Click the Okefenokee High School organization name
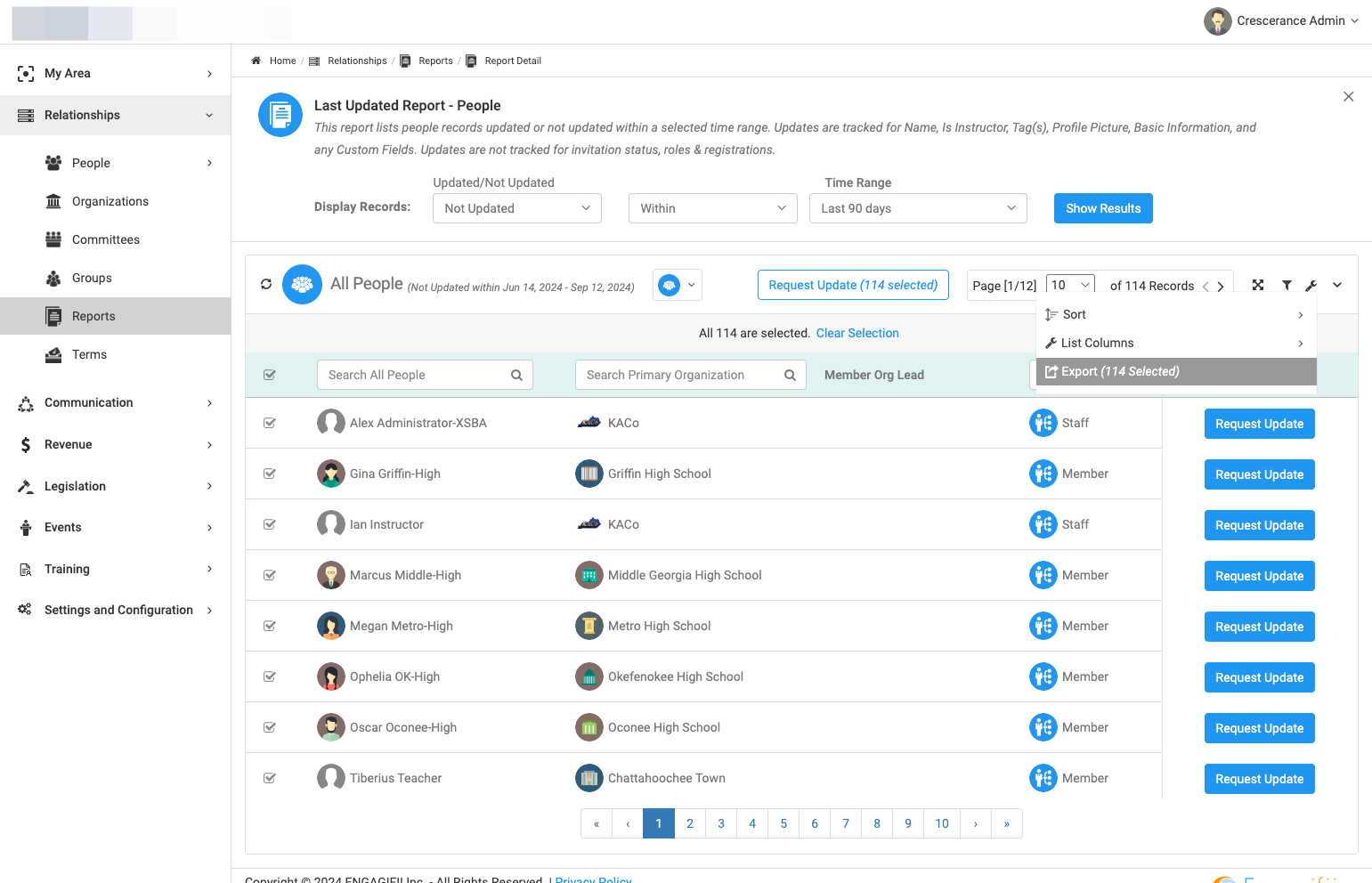Screen dimensions: 1372x883 coord(676,676)
